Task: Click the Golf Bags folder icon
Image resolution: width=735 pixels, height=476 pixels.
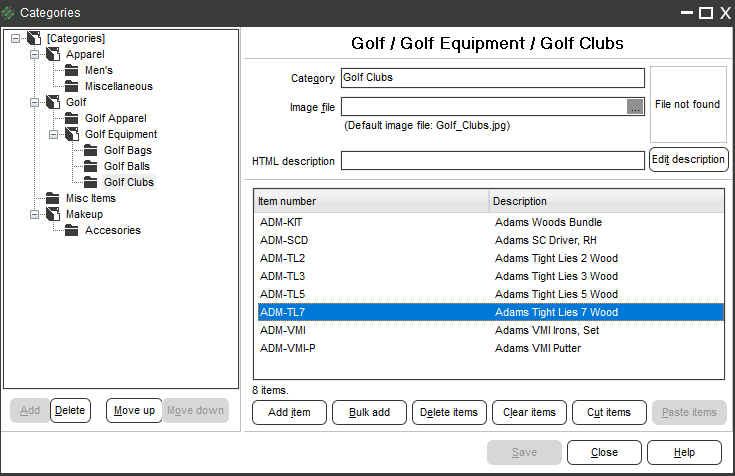Action: pyautogui.click(x=90, y=151)
